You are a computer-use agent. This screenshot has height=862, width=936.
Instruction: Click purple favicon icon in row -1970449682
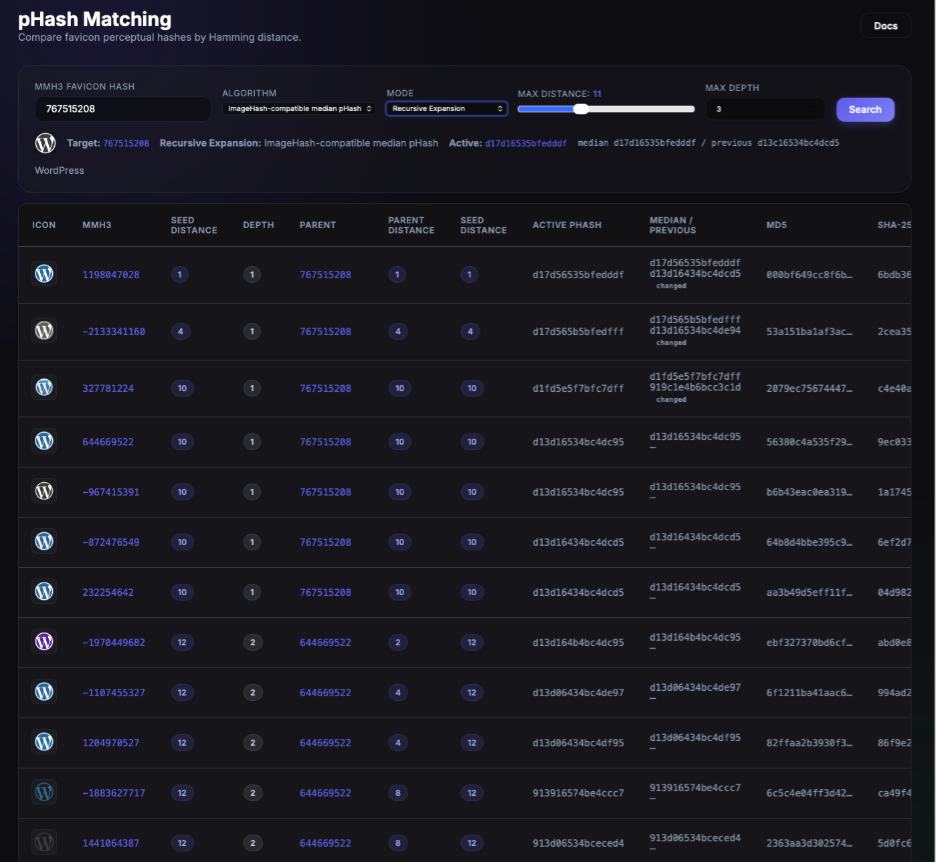(x=44, y=642)
